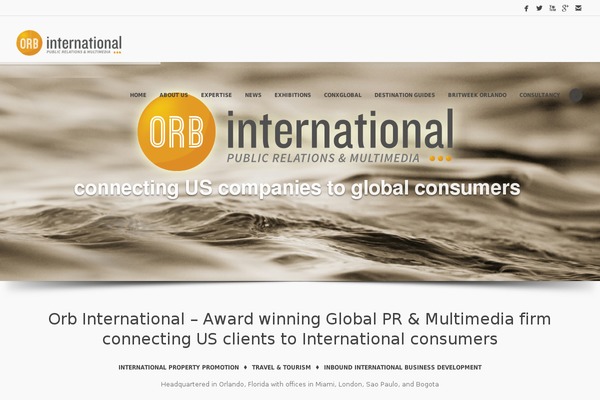Open the BritWeek Orlando menu item
Viewport: 600px width, 400px height.
click(477, 95)
